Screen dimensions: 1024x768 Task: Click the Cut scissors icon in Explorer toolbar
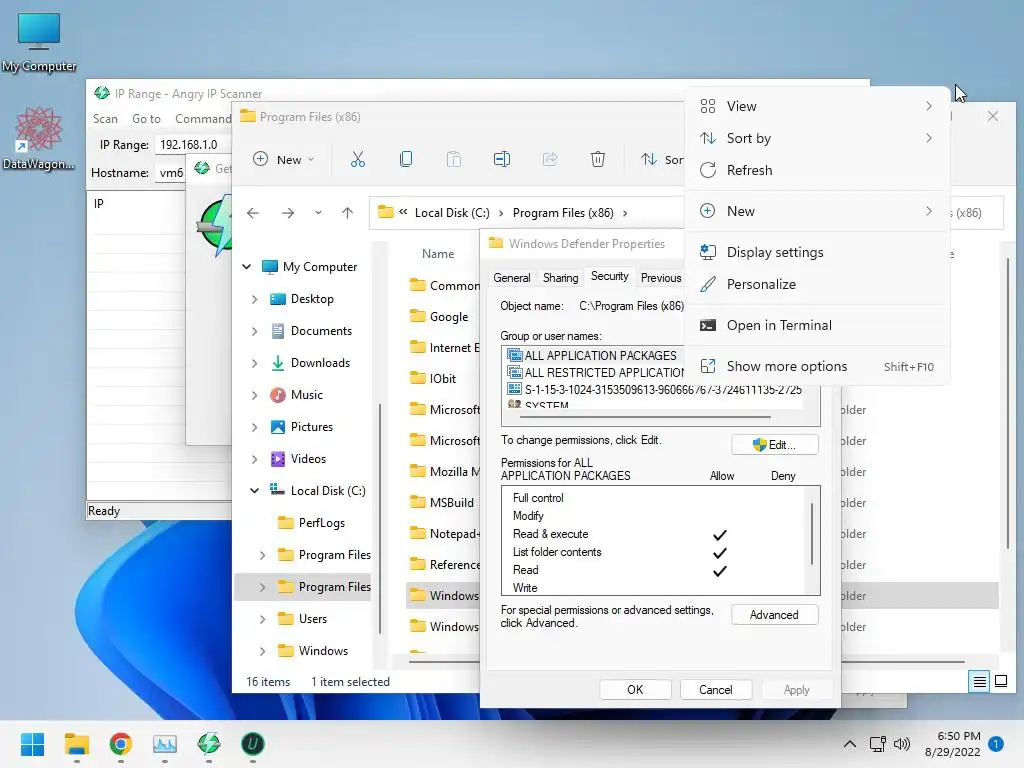click(358, 159)
